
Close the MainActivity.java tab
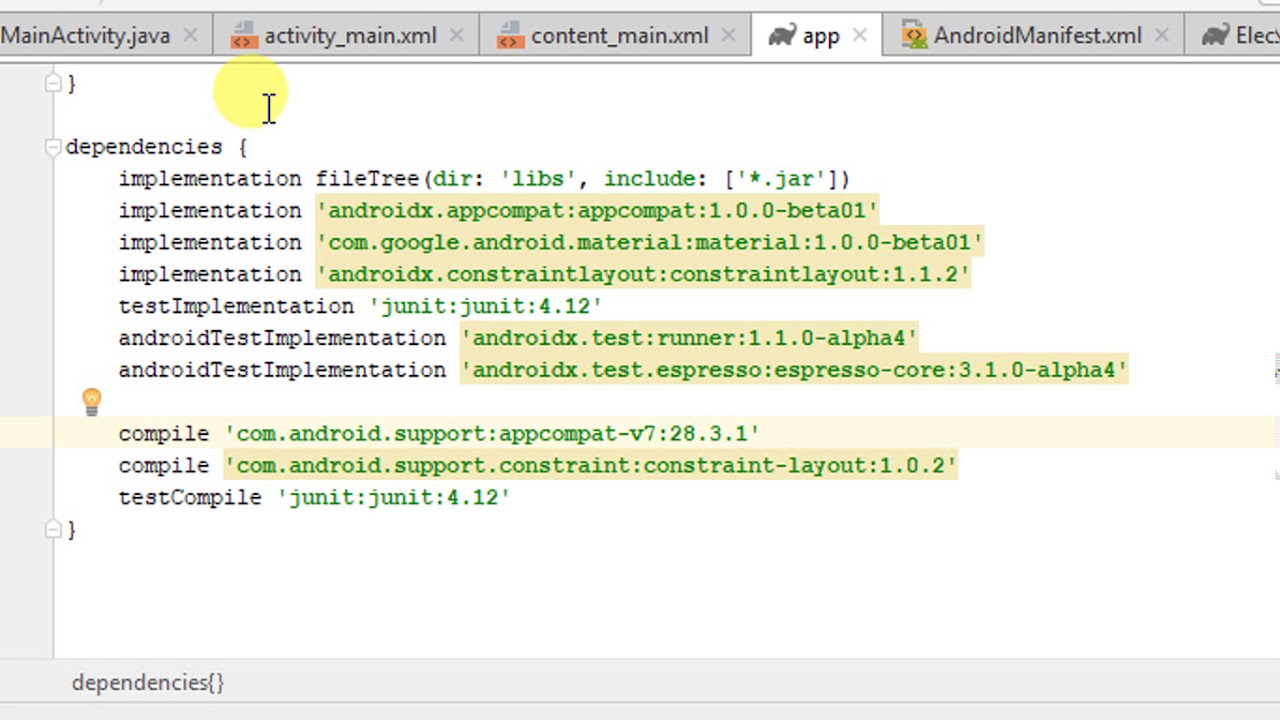(190, 36)
